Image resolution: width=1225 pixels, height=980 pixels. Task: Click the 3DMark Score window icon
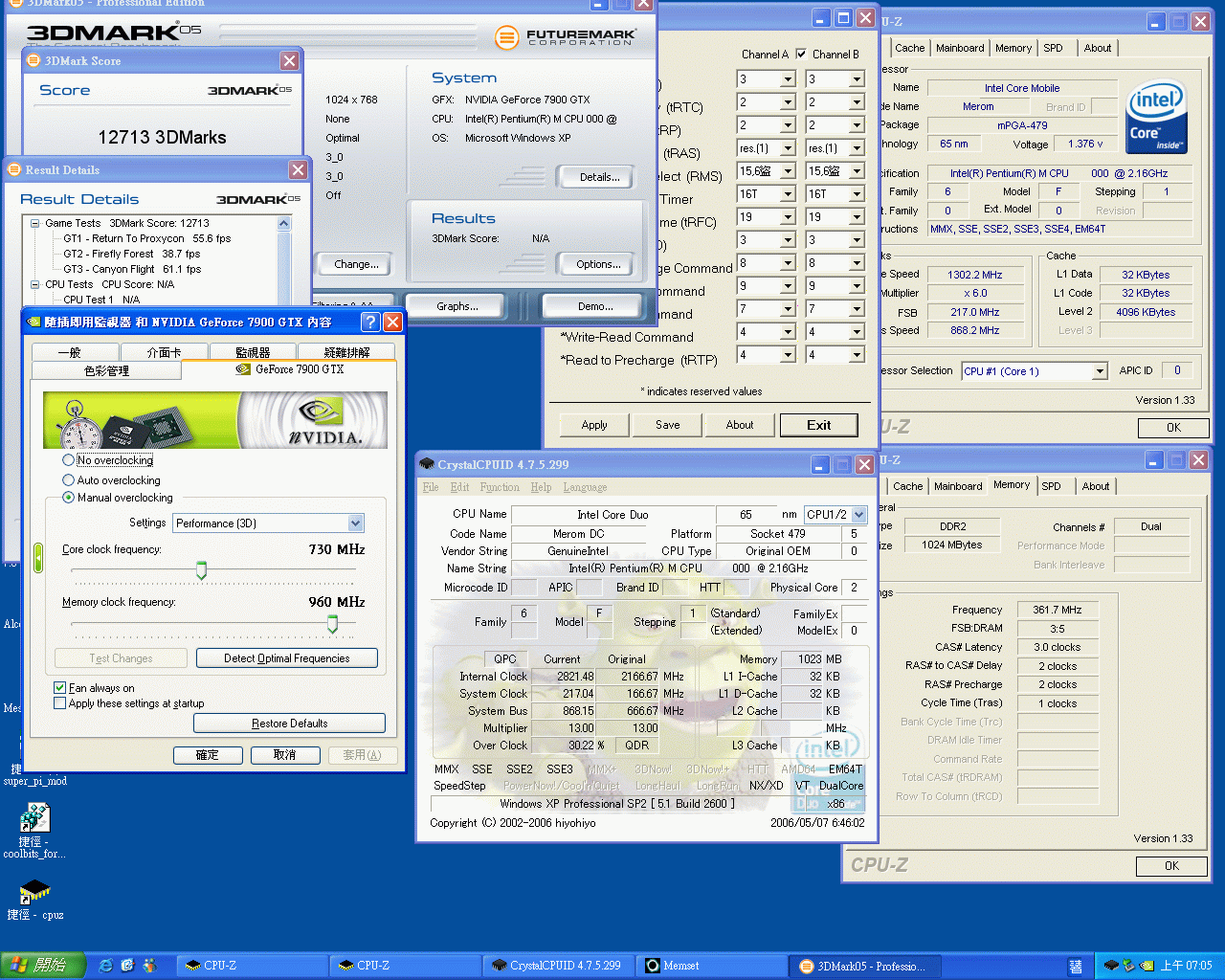point(34,61)
